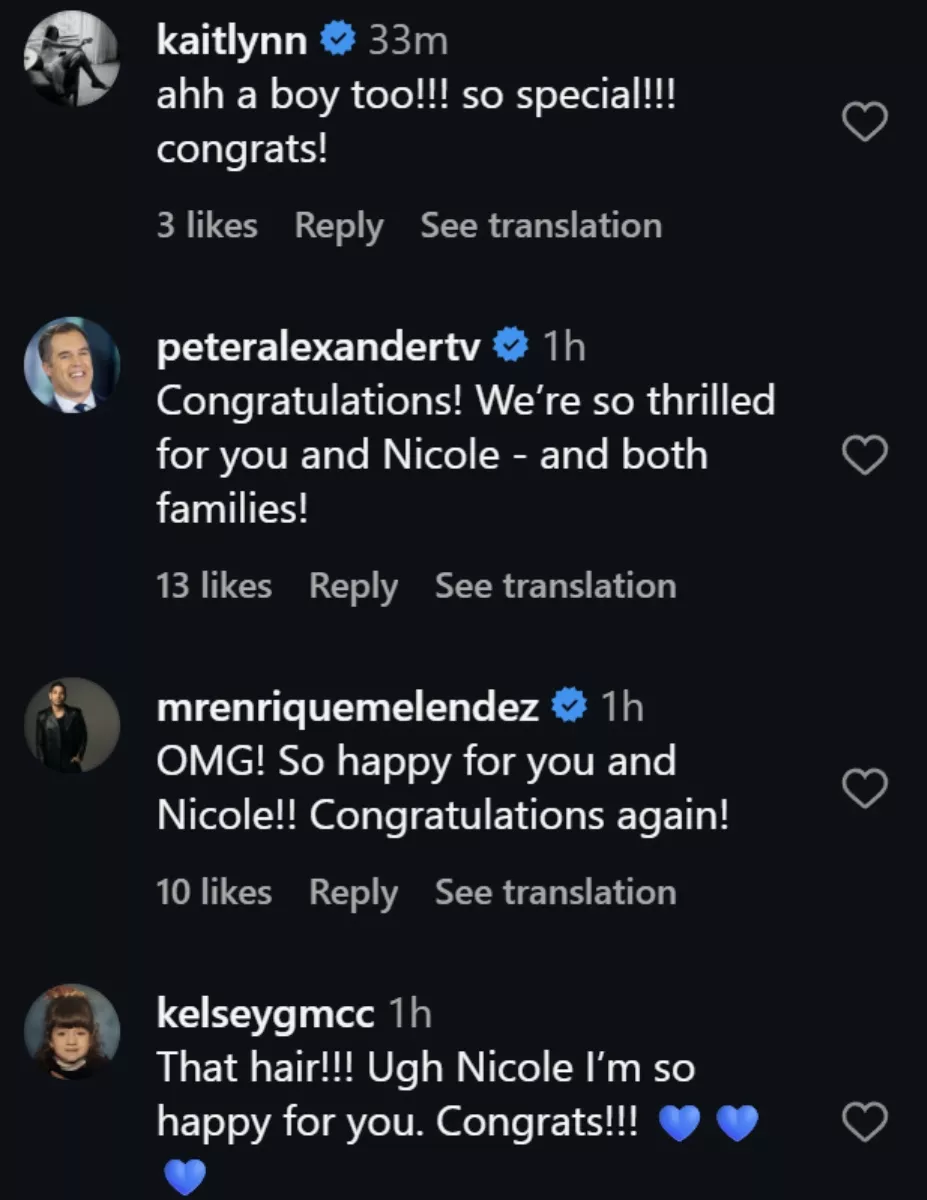Image resolution: width=927 pixels, height=1200 pixels.
Task: Open mrenriquemelendez's profile photo
Action: pos(71,725)
